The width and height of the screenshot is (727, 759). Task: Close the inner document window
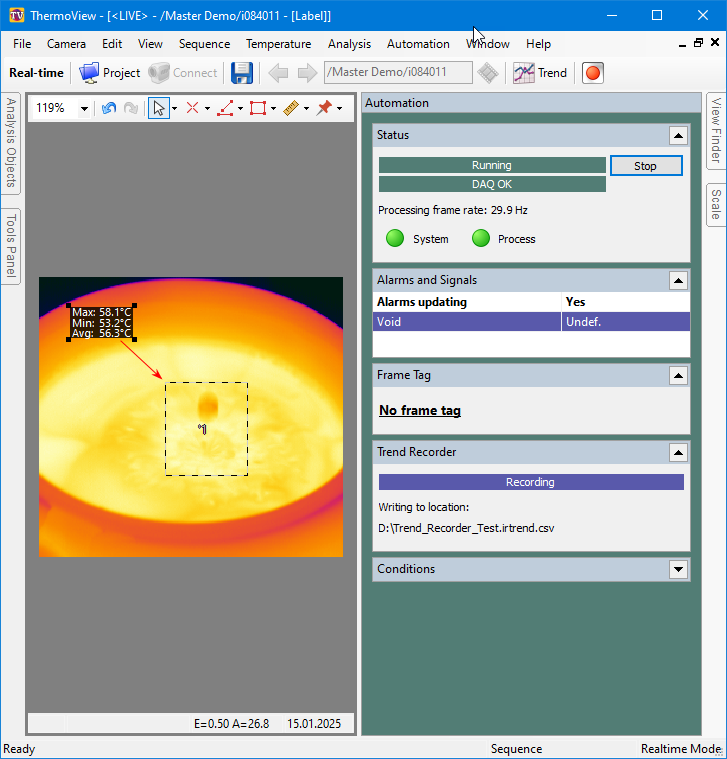pyautogui.click(x=714, y=43)
